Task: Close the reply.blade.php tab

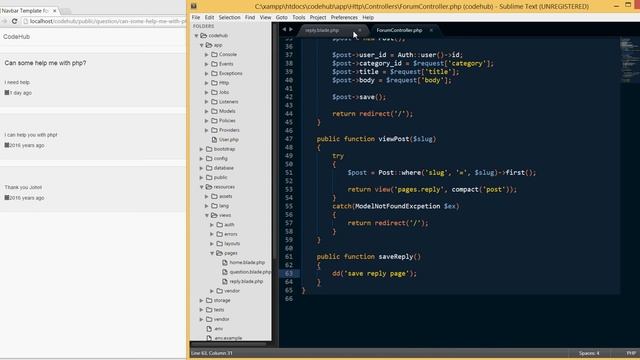Action: point(360,30)
